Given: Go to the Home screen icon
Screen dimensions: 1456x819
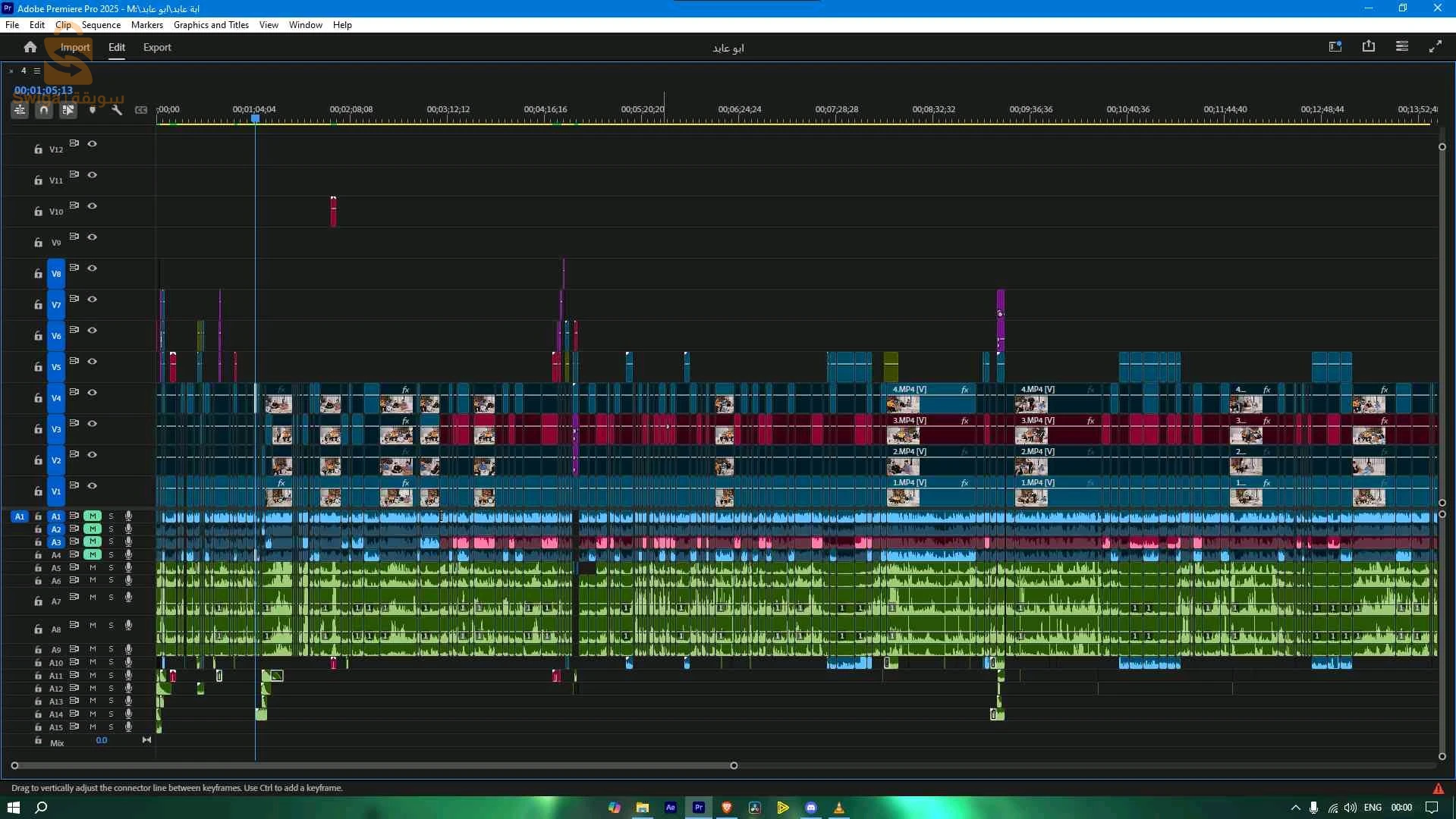Looking at the screenshot, I should click(x=30, y=47).
